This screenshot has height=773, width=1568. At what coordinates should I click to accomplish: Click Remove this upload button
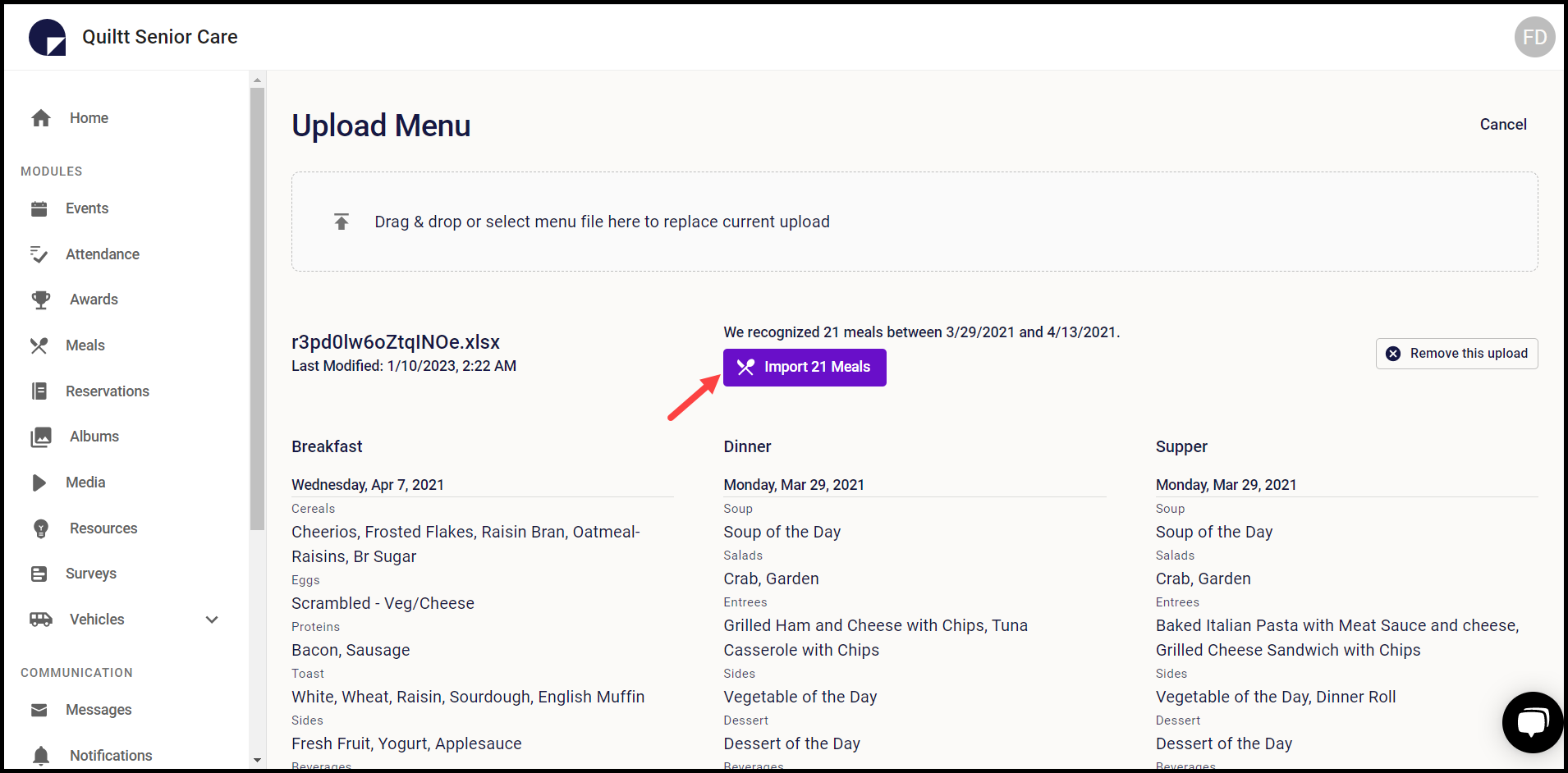click(x=1456, y=354)
